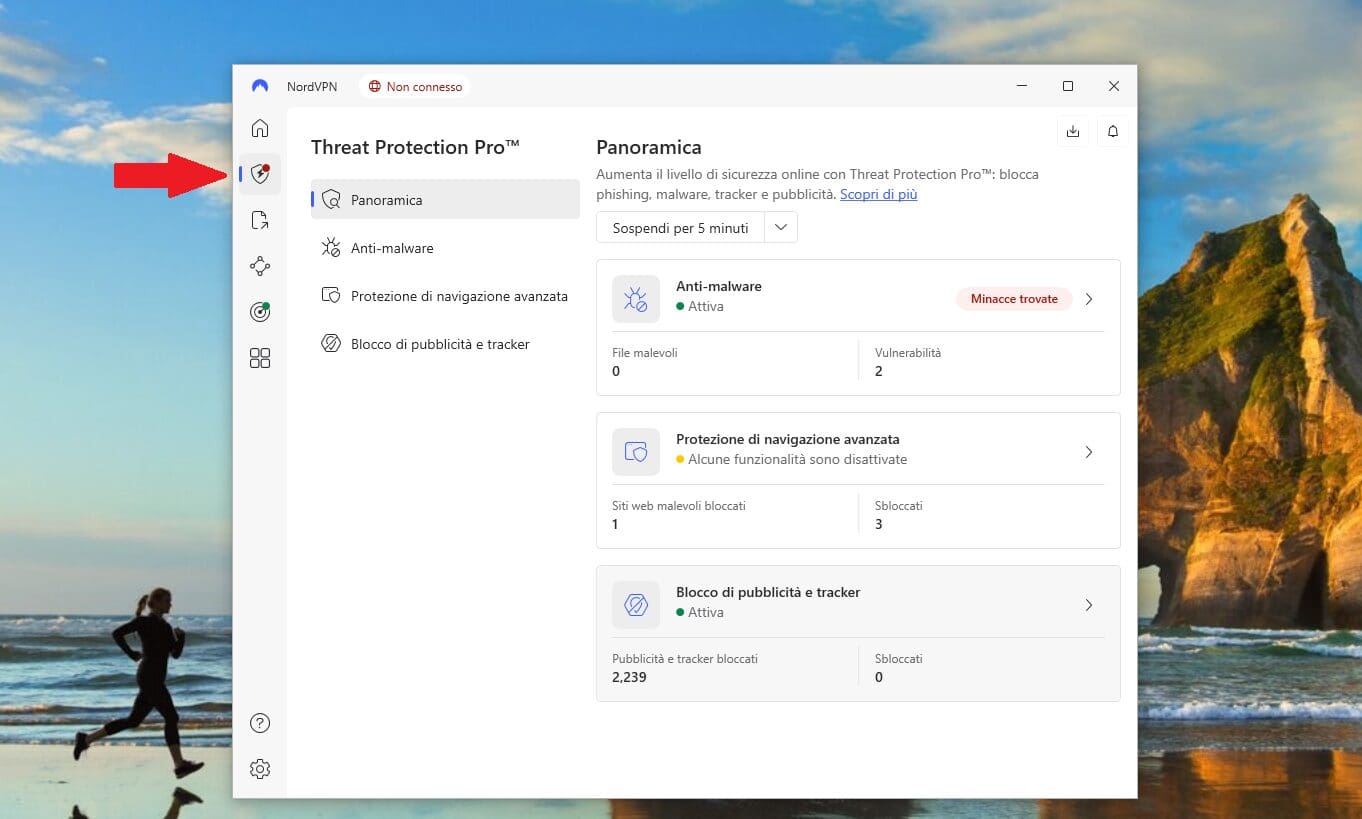Image resolution: width=1362 pixels, height=819 pixels.
Task: Expand the suspend duration dropdown arrow
Action: click(x=781, y=227)
